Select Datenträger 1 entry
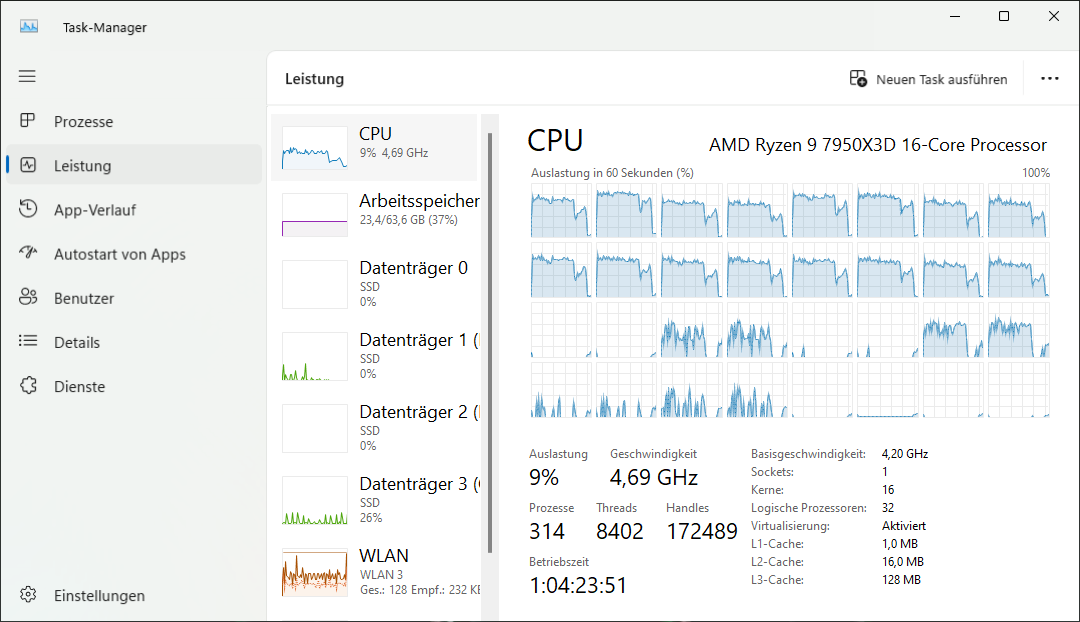The image size is (1080, 622). point(375,355)
